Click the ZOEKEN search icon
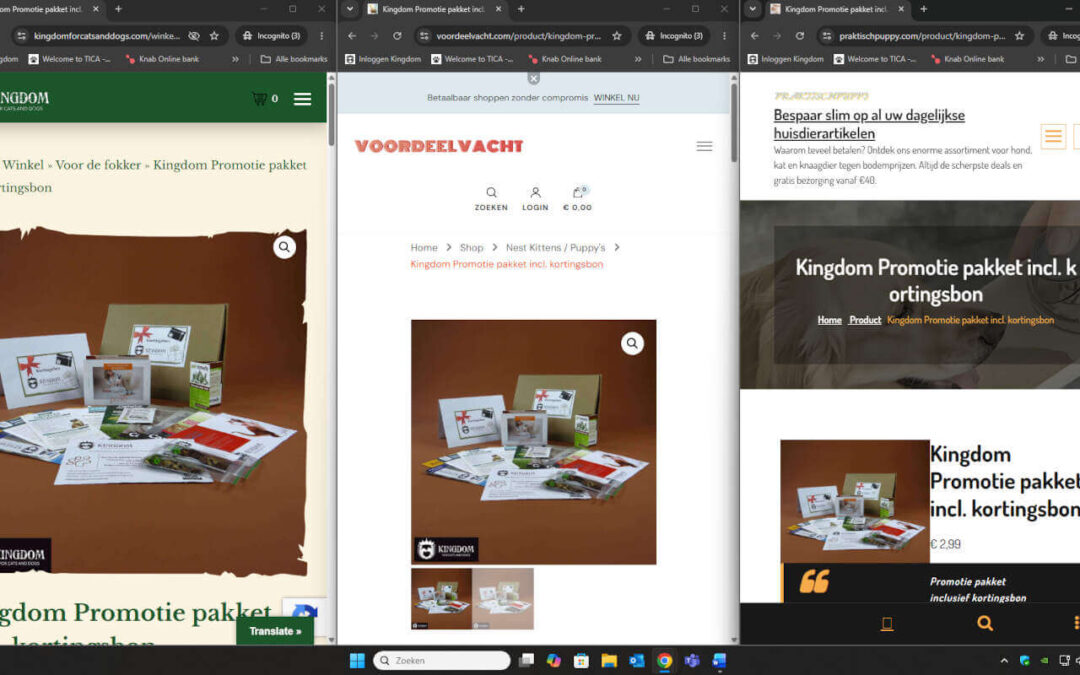Viewport: 1080px width, 675px height. (491, 198)
